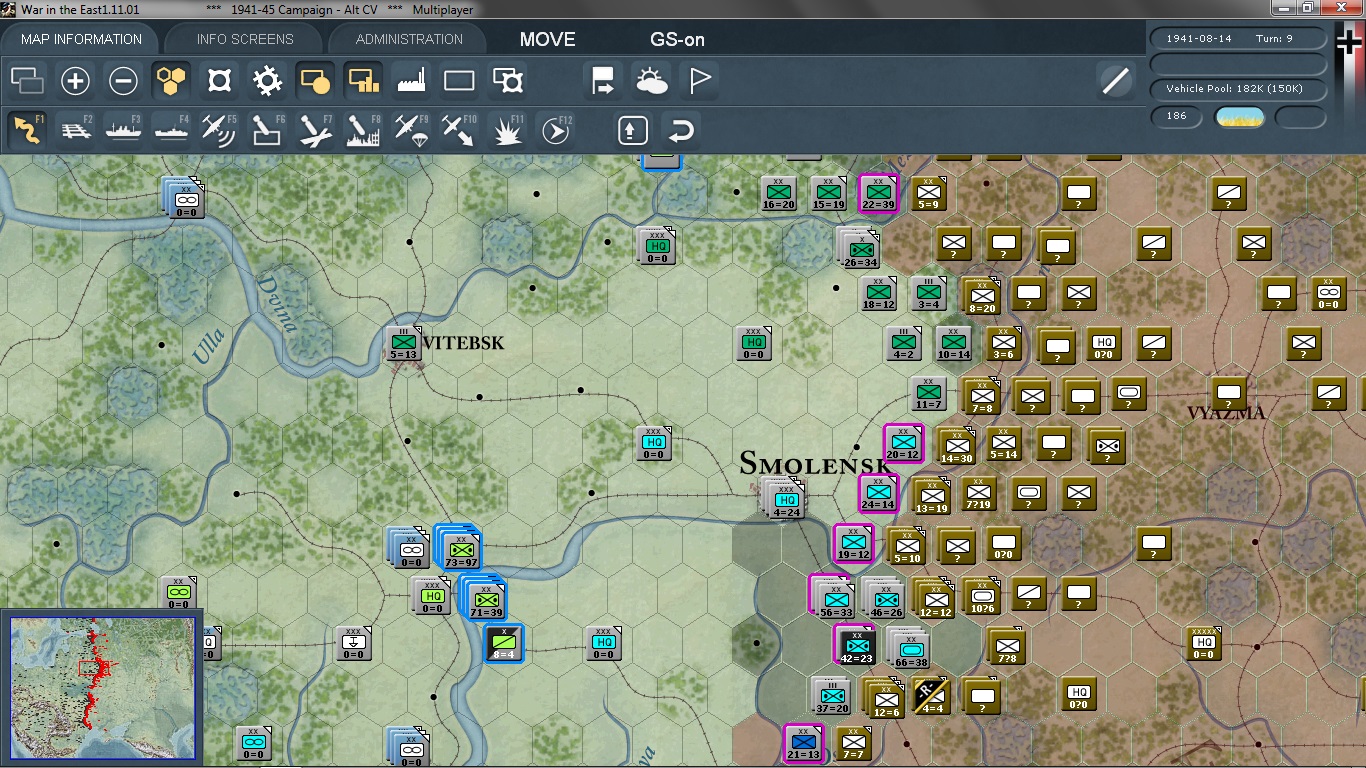The width and height of the screenshot is (1366, 768).
Task: Select the F5 air recon plane icon
Action: coord(220,130)
